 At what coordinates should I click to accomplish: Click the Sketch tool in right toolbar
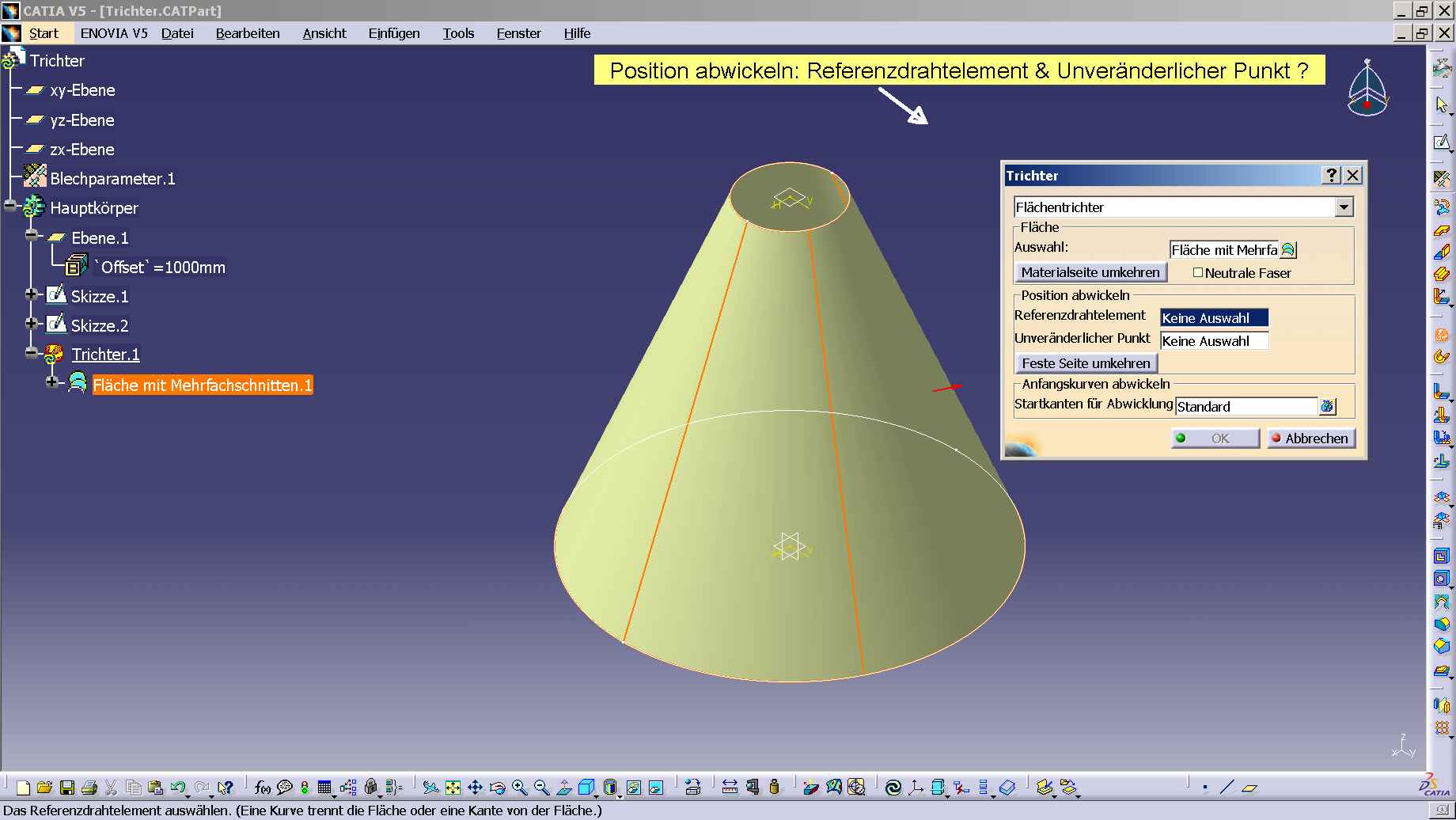point(1442,143)
